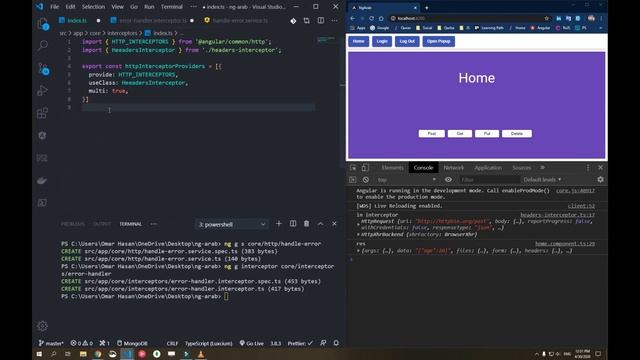Open editor More Actions ellipsis
This screenshot has width=640, height=360.
coord(335,20)
